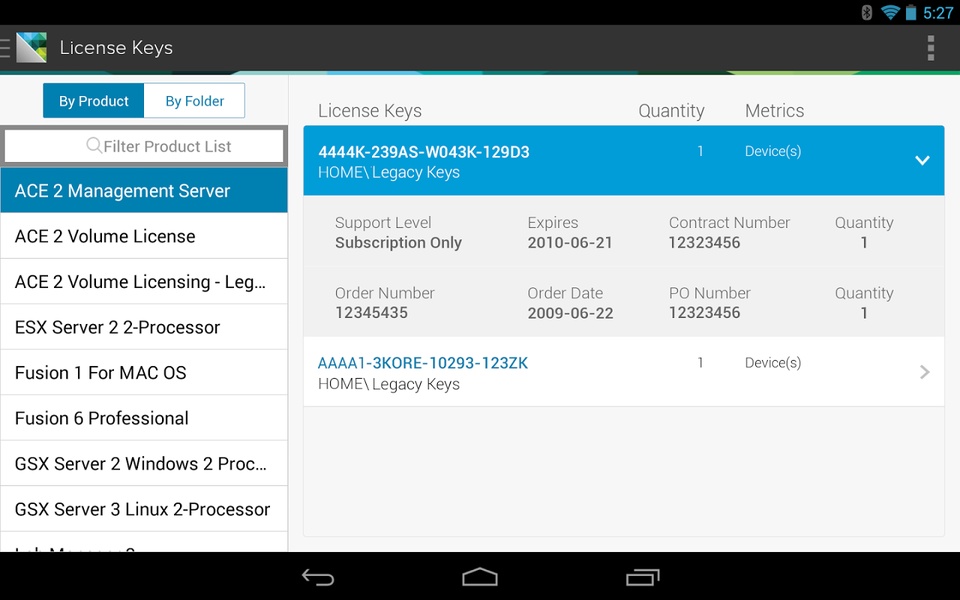Collapse the 4444K-239AS-W043K-129D3 key chevron

pos(922,160)
